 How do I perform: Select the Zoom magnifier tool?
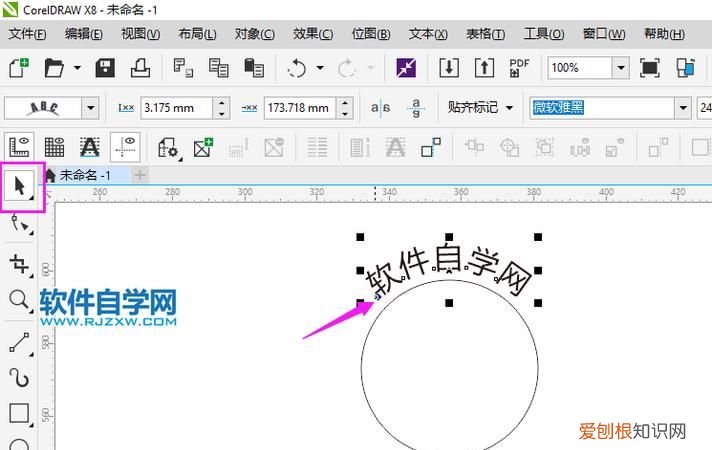pos(20,301)
